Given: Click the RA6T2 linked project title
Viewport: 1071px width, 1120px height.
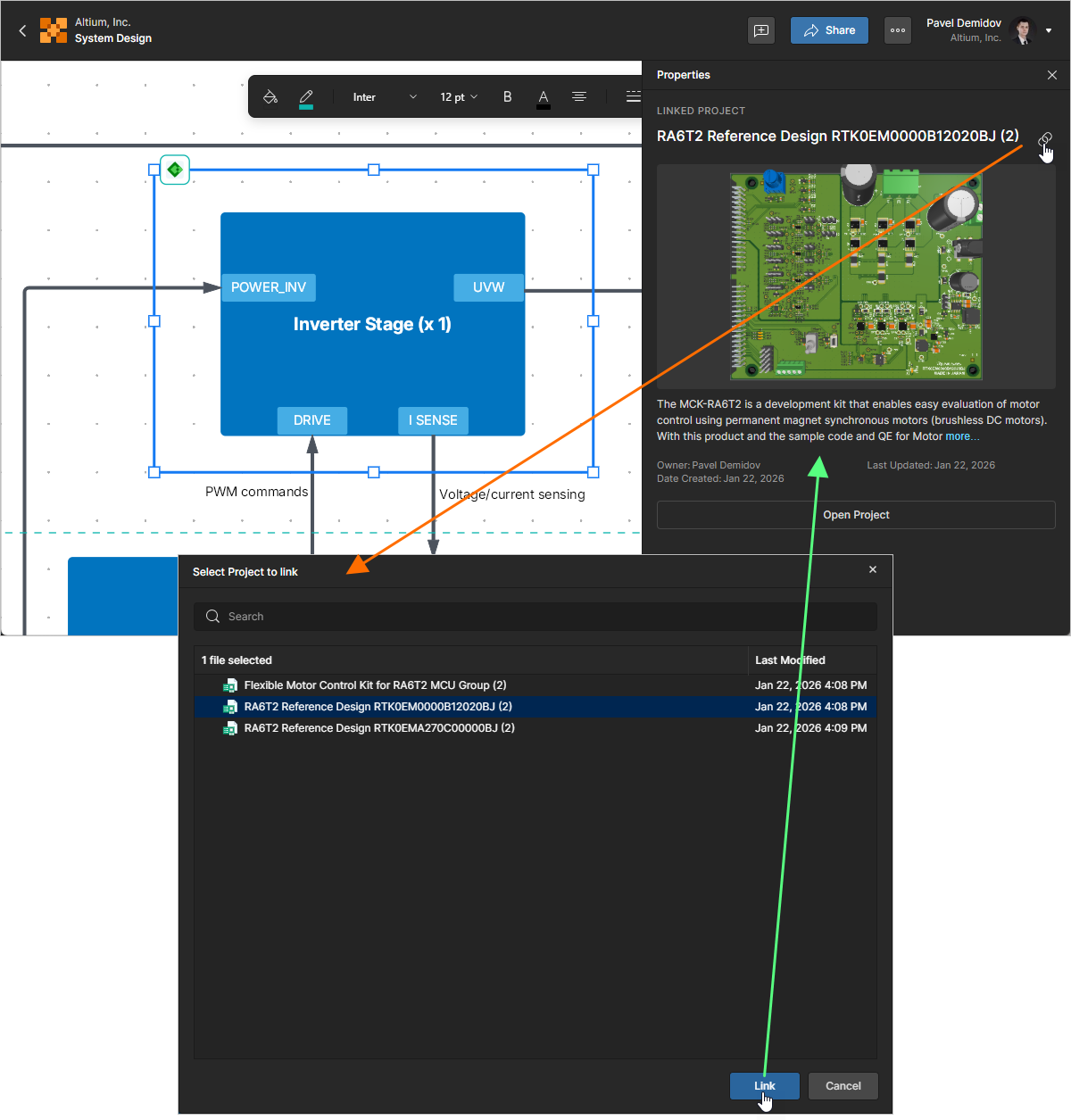Looking at the screenshot, I should [838, 136].
